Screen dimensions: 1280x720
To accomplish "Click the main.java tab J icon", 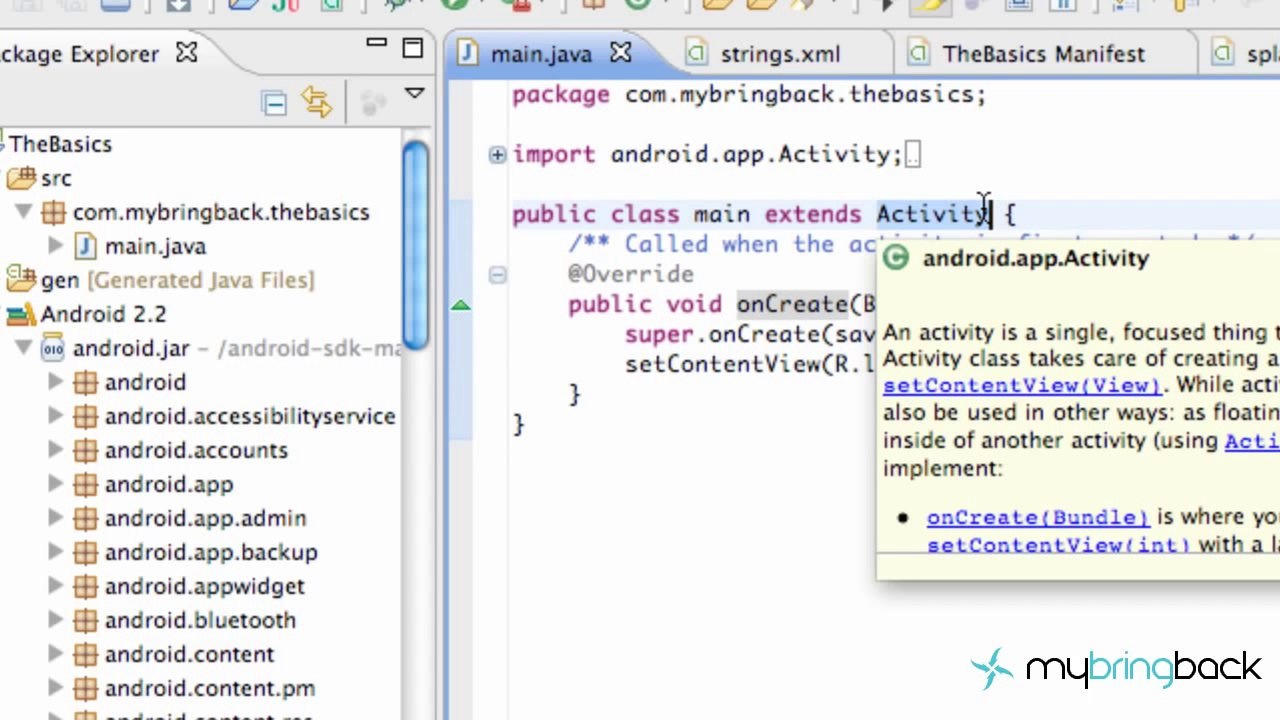I will pyautogui.click(x=467, y=53).
